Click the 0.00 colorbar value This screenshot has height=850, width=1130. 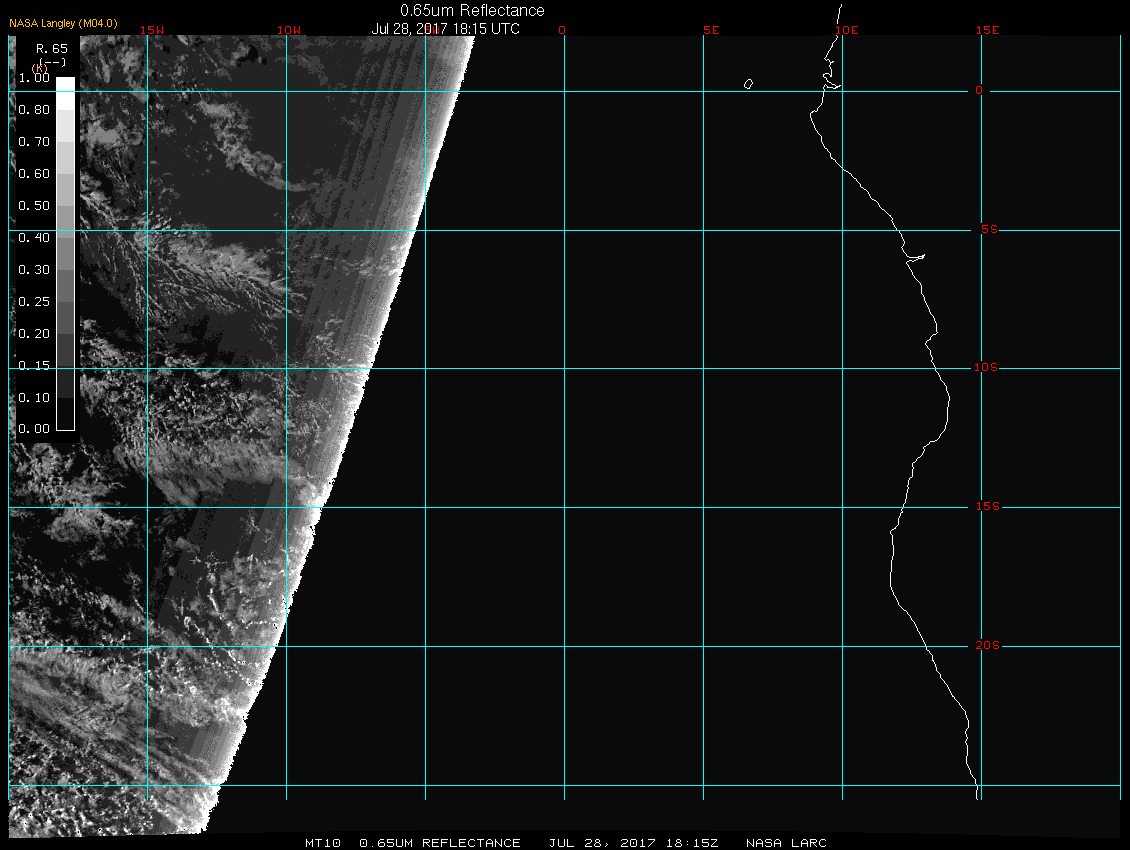(34, 429)
